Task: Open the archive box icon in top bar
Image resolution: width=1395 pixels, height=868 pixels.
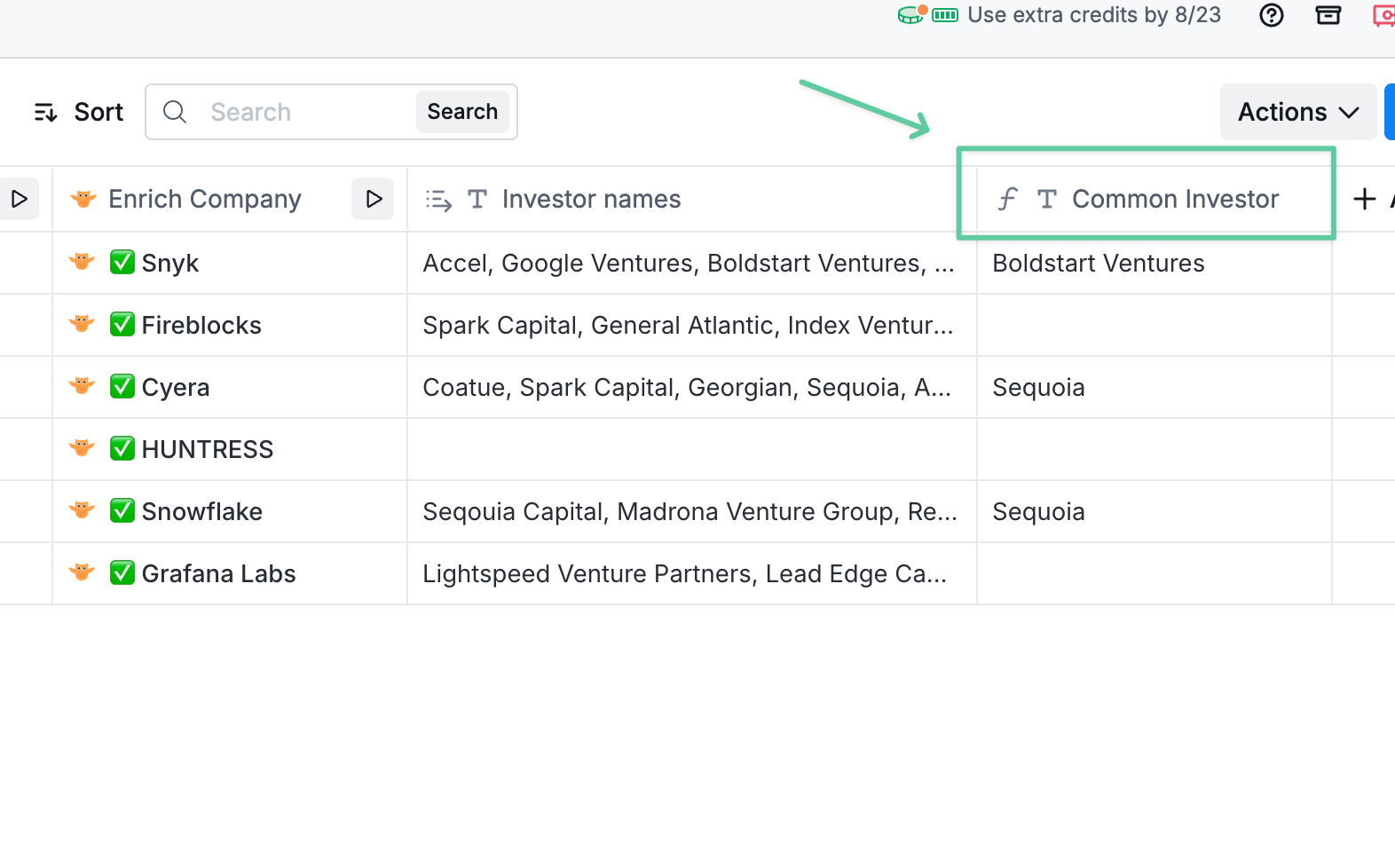Action: pos(1328,15)
